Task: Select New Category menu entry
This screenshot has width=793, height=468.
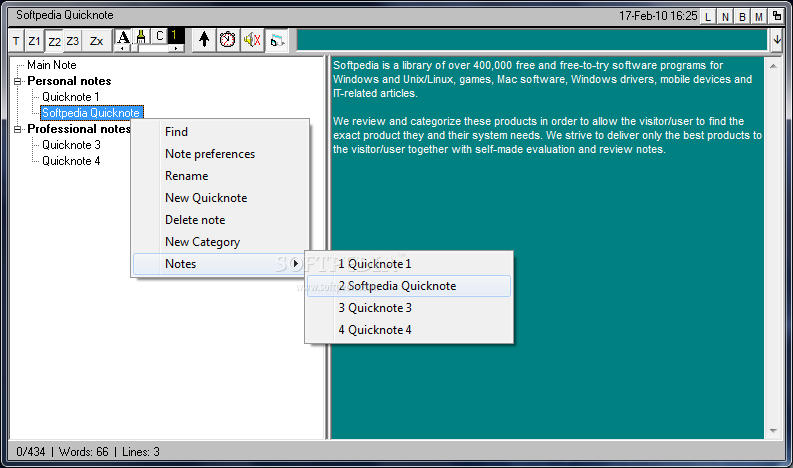Action: click(x=221, y=242)
